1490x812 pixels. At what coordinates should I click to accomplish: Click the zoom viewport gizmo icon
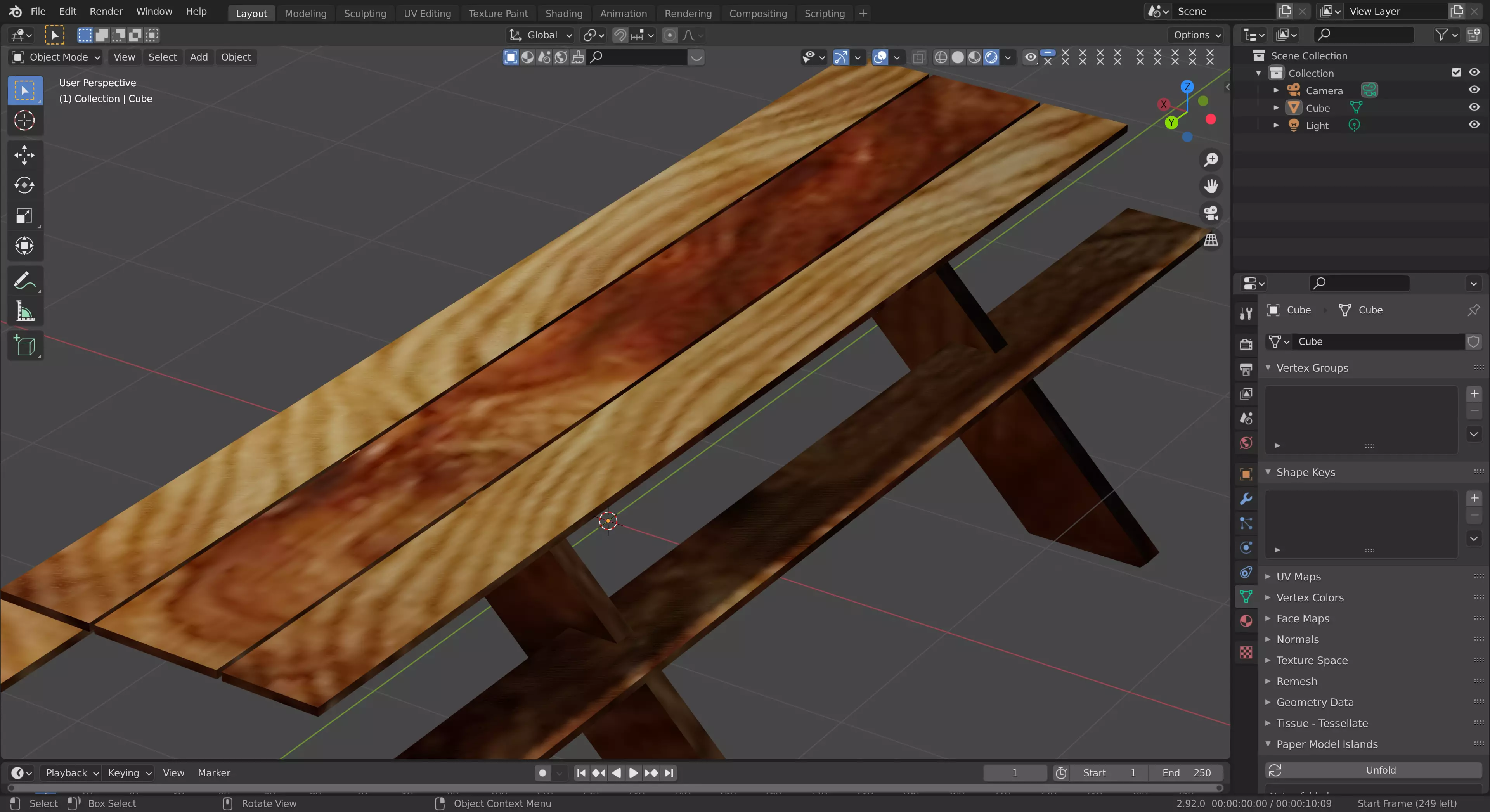pos(1211,159)
